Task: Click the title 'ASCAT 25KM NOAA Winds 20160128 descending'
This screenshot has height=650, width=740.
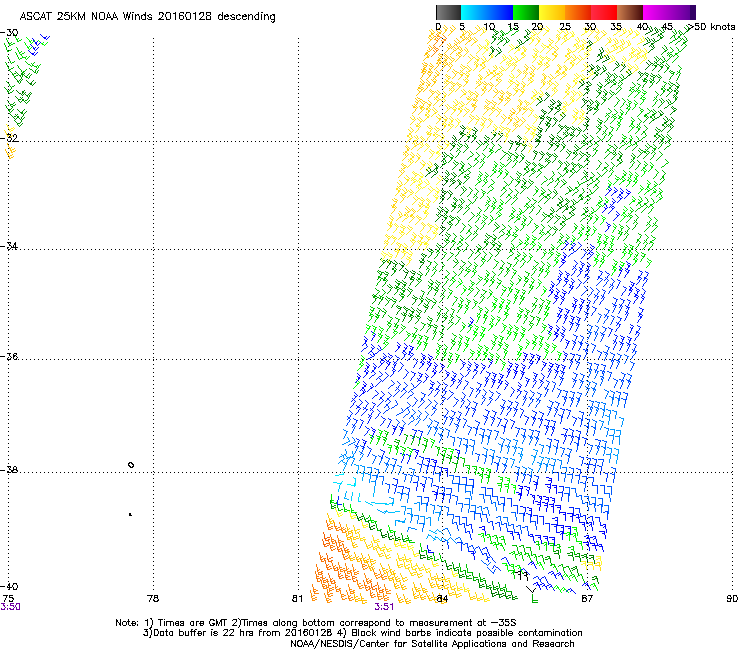Action: point(147,16)
